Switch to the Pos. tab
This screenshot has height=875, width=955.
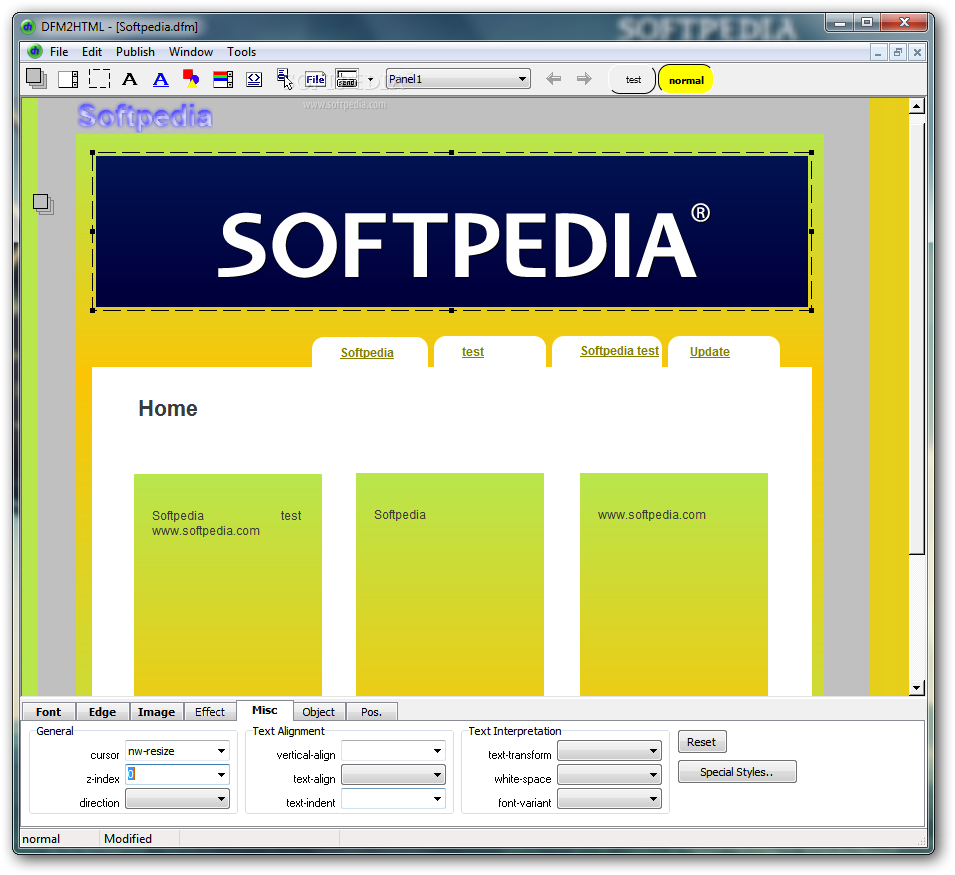[372, 712]
